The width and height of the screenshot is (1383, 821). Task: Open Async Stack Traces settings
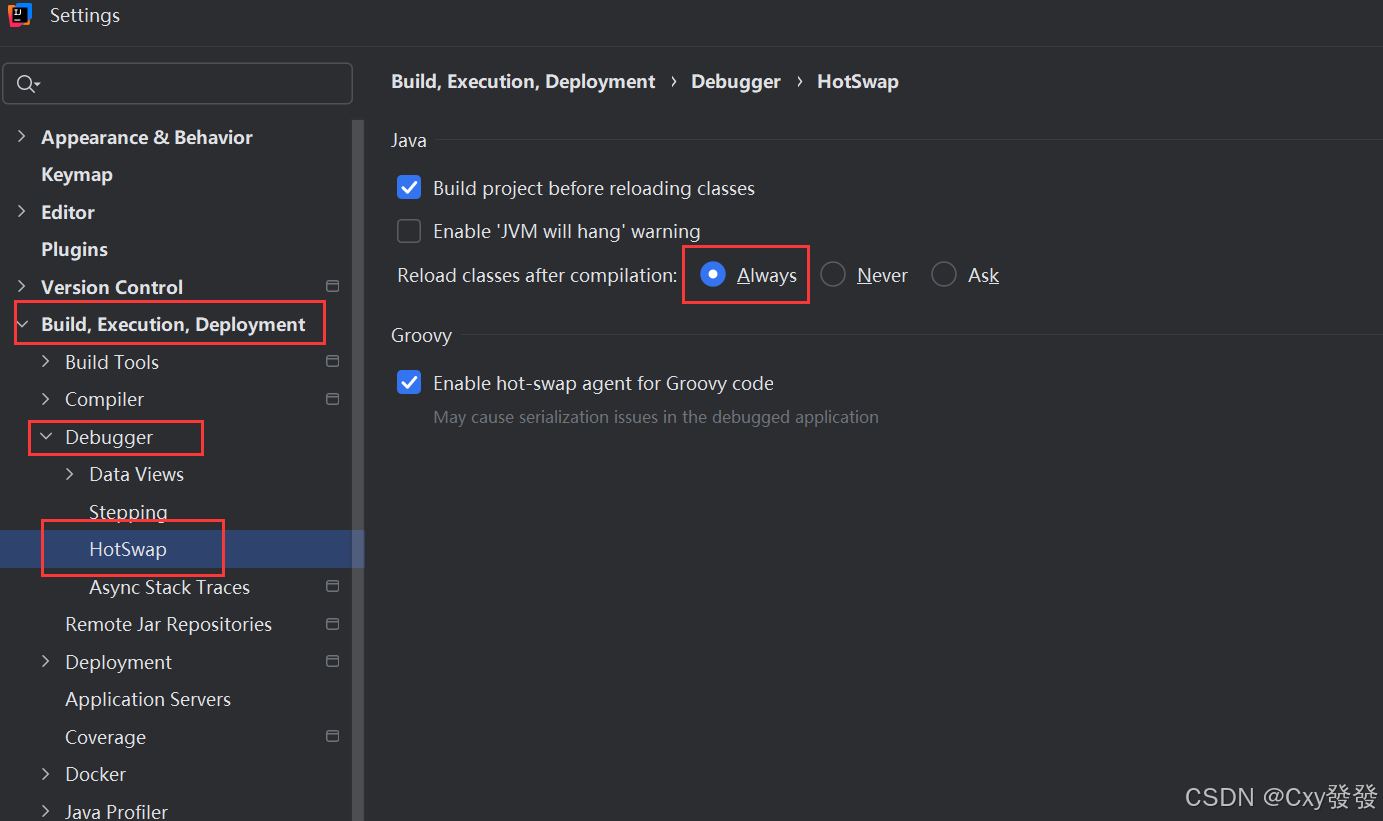coord(169,587)
